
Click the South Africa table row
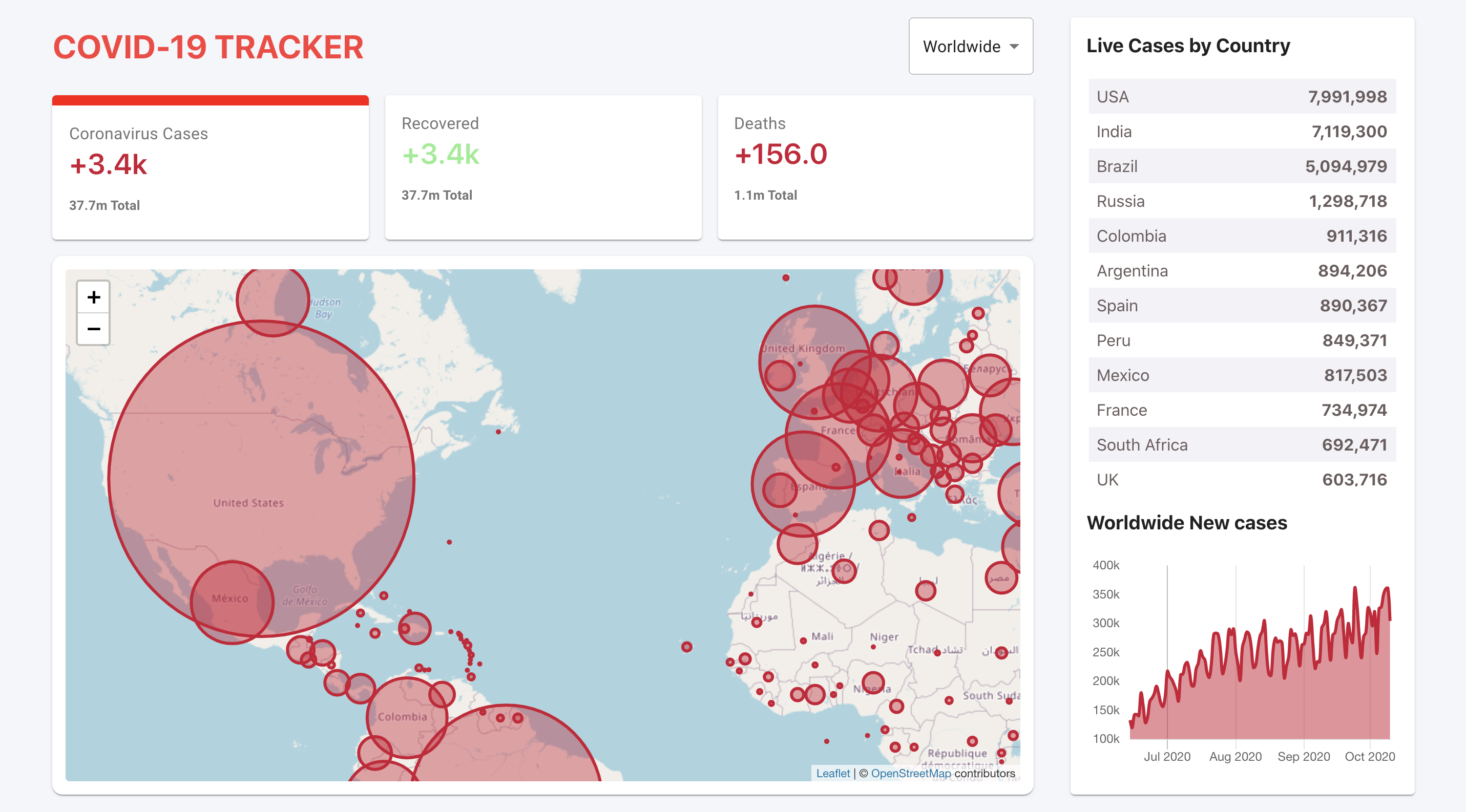1241,445
